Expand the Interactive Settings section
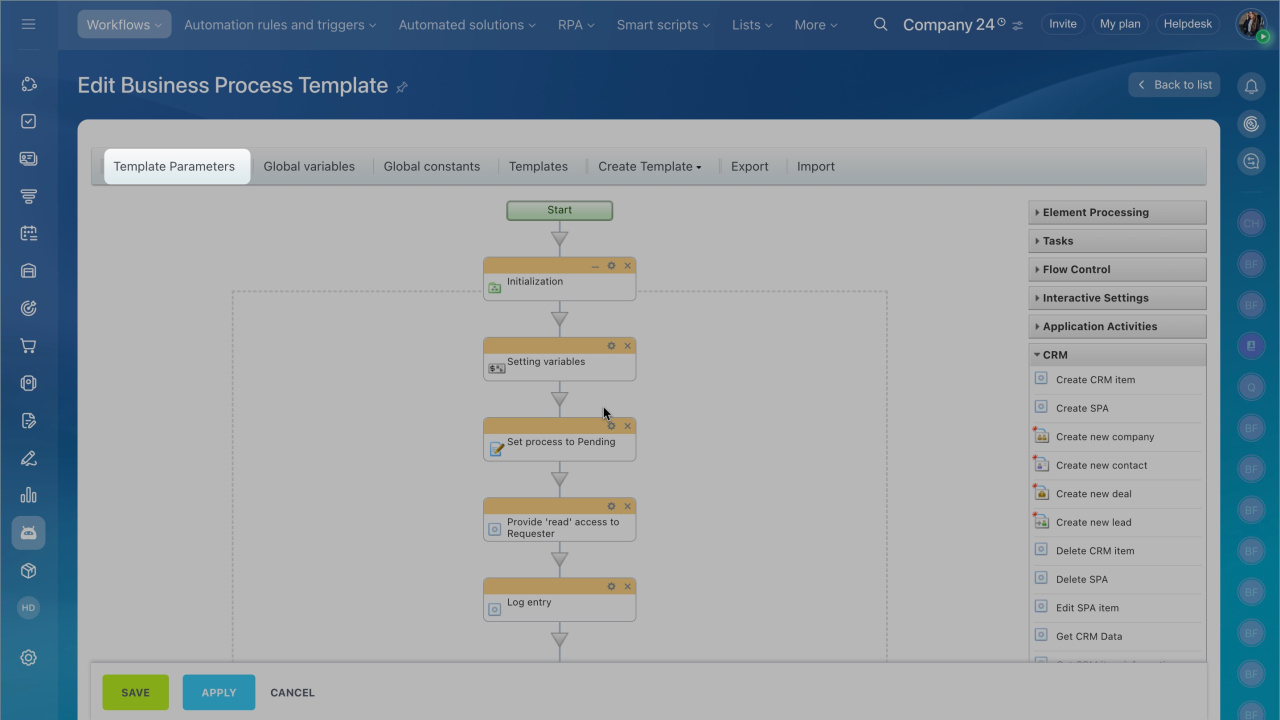1280x720 pixels. (1117, 298)
